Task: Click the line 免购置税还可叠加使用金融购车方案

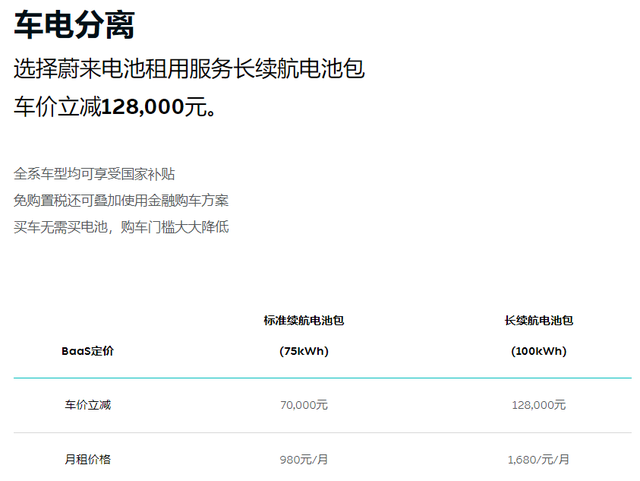Action: pos(121,200)
